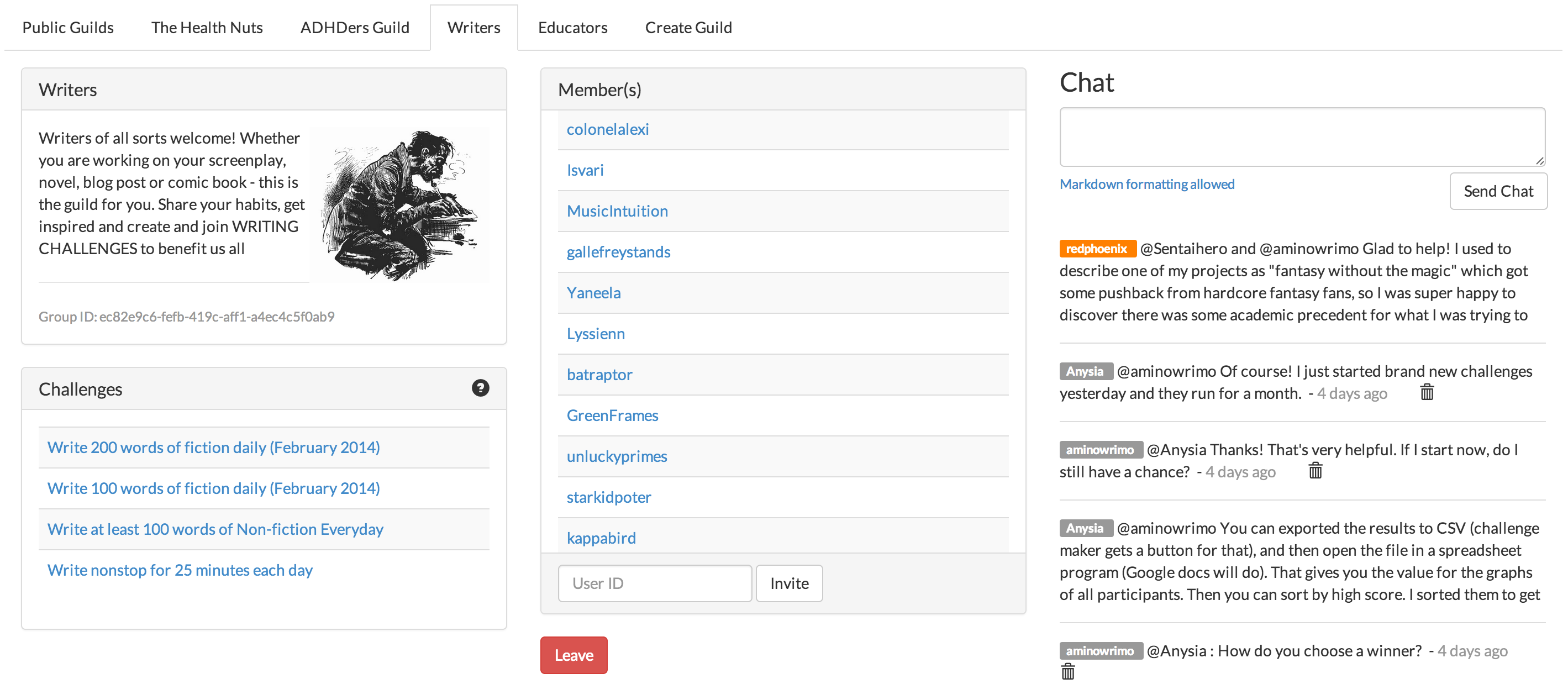This screenshot has height=684, width=1568.
Task: Switch to the Public Guilds tab
Action: tap(68, 28)
